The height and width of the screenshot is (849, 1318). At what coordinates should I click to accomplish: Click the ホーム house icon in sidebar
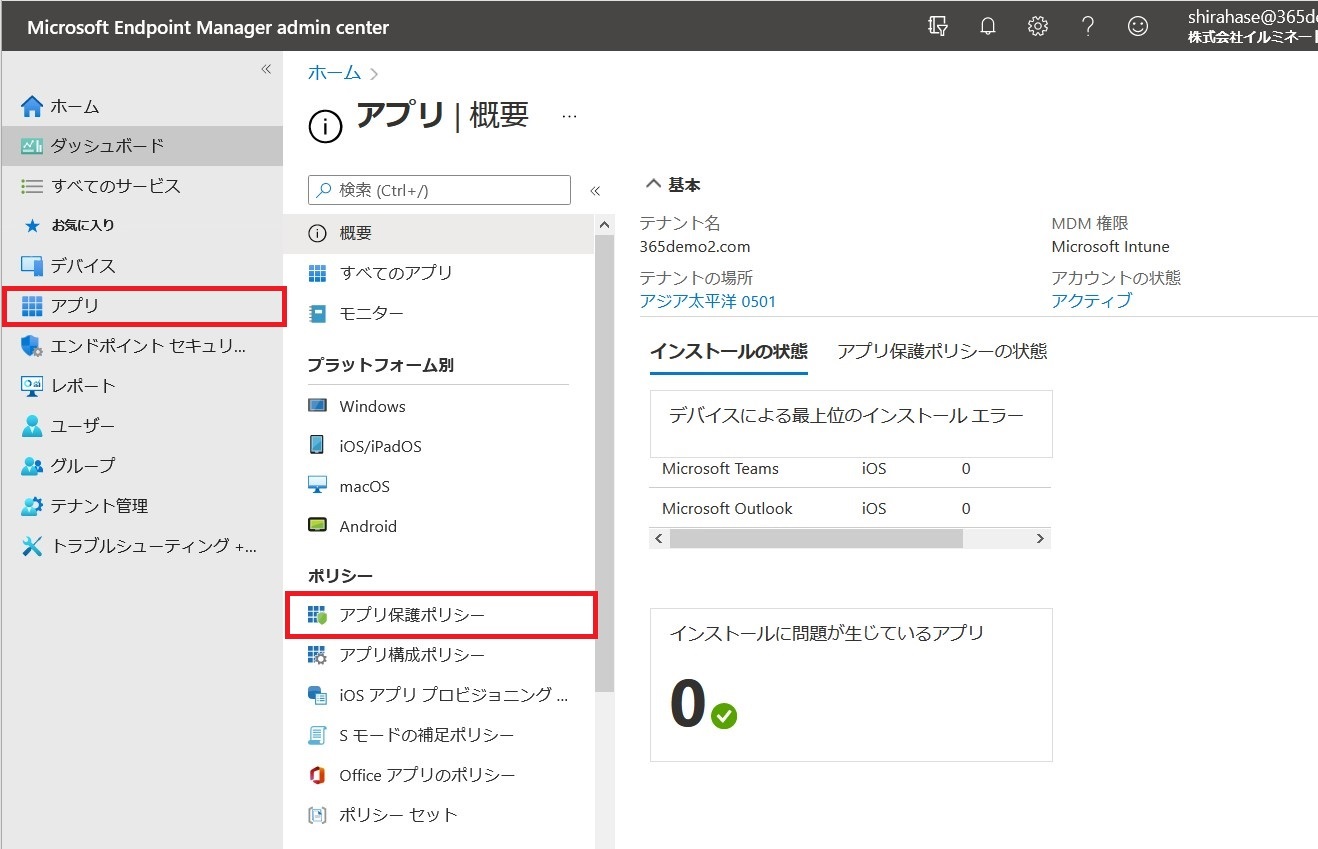pos(32,106)
